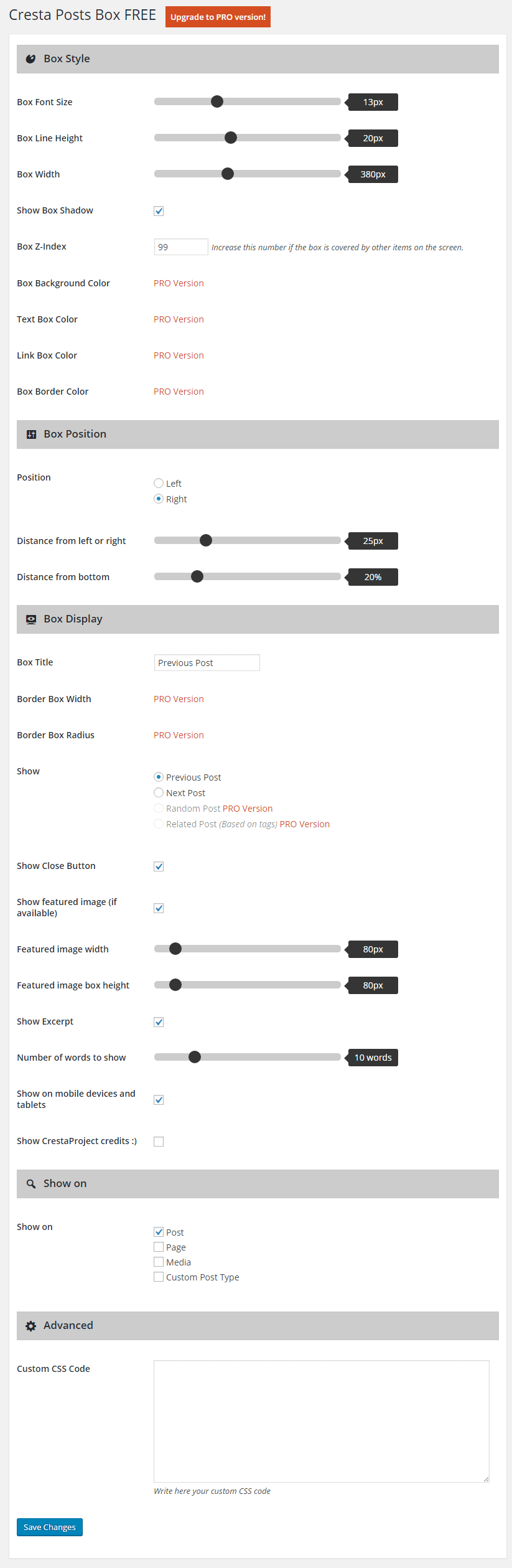Click PRO Version link beside Border Box Radius
The width and height of the screenshot is (512, 1568).
(179, 735)
